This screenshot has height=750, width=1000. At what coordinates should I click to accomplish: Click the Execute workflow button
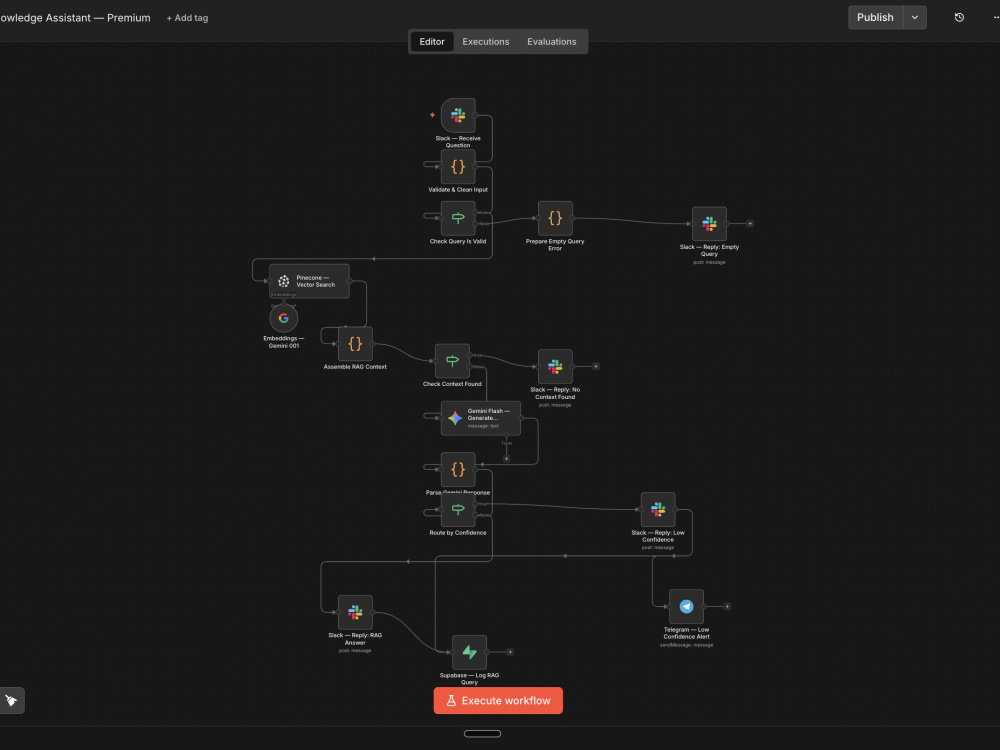498,700
